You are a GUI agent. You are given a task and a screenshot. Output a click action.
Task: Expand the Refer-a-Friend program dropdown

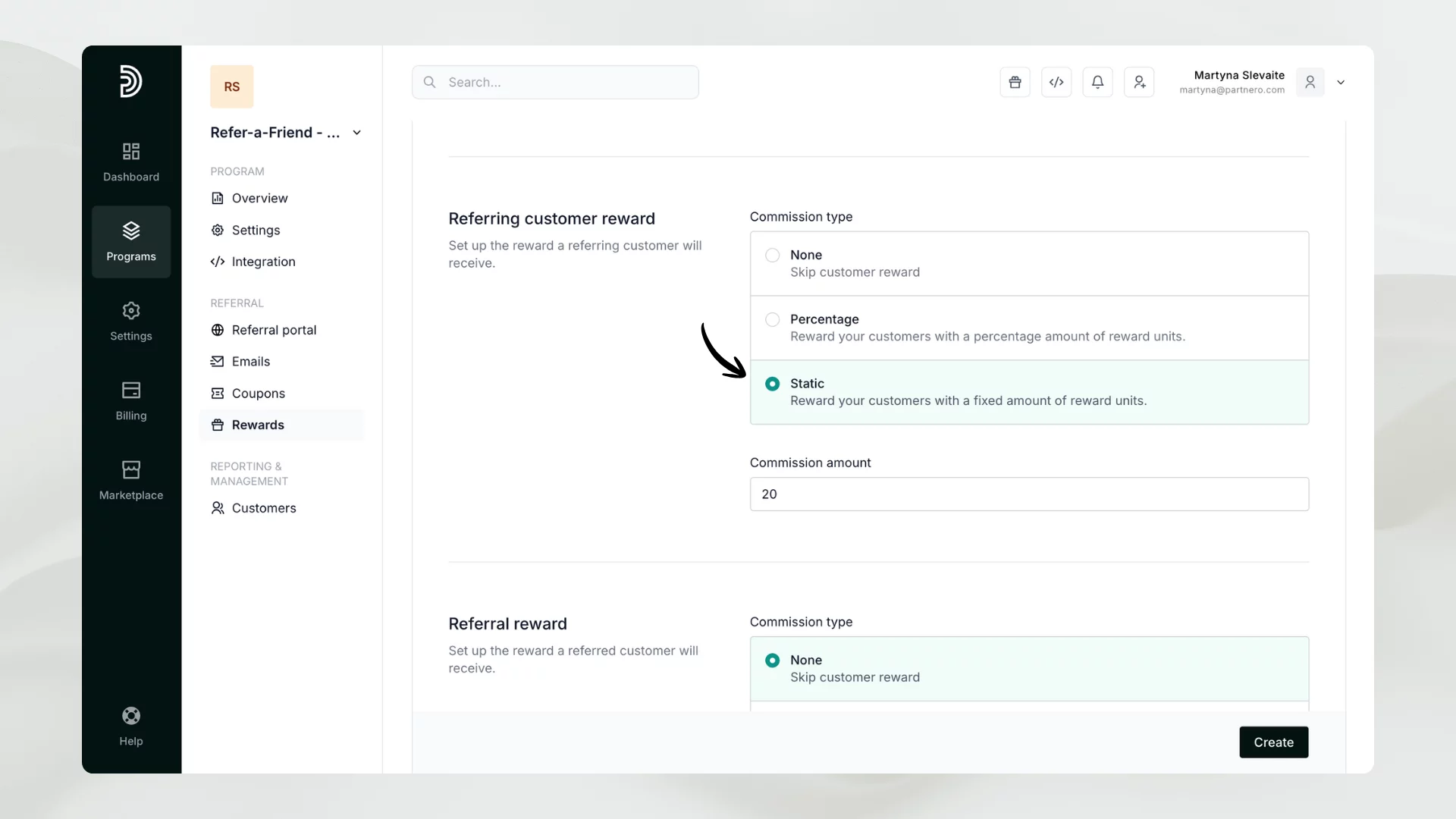coord(357,133)
